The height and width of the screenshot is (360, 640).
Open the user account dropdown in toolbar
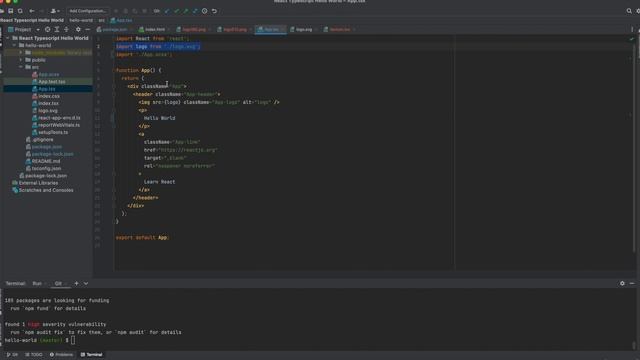pyautogui.click(x=55, y=11)
